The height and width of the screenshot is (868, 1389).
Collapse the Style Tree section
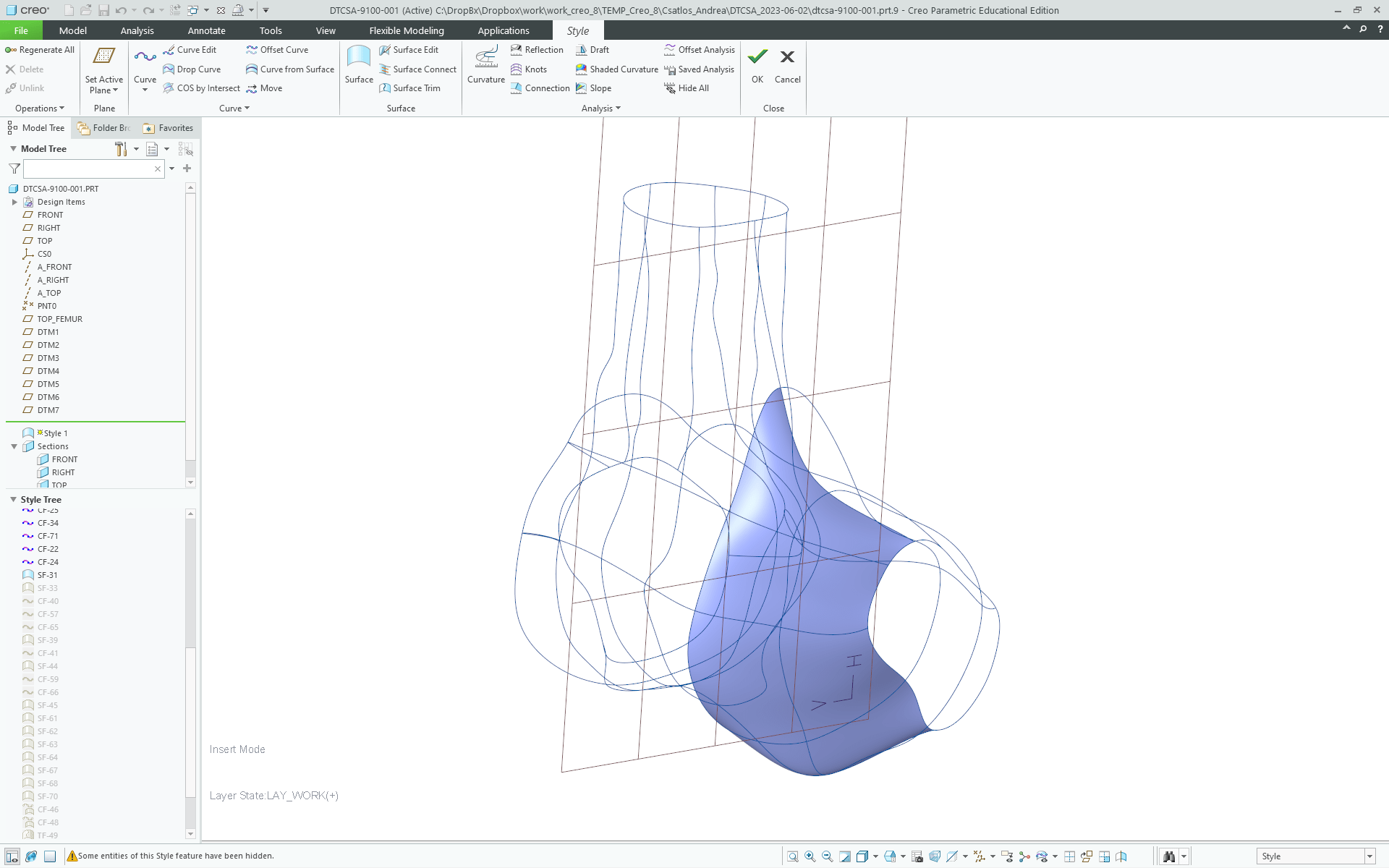coord(13,500)
